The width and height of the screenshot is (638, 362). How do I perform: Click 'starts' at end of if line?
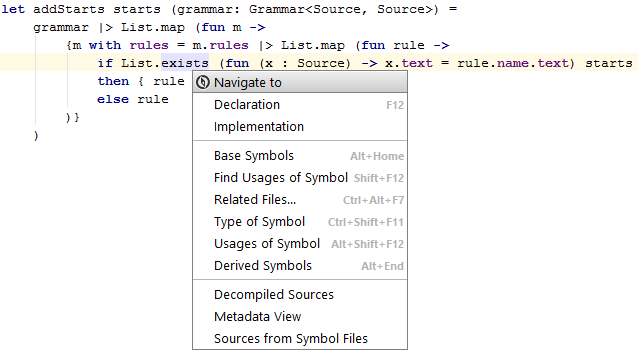pos(609,63)
